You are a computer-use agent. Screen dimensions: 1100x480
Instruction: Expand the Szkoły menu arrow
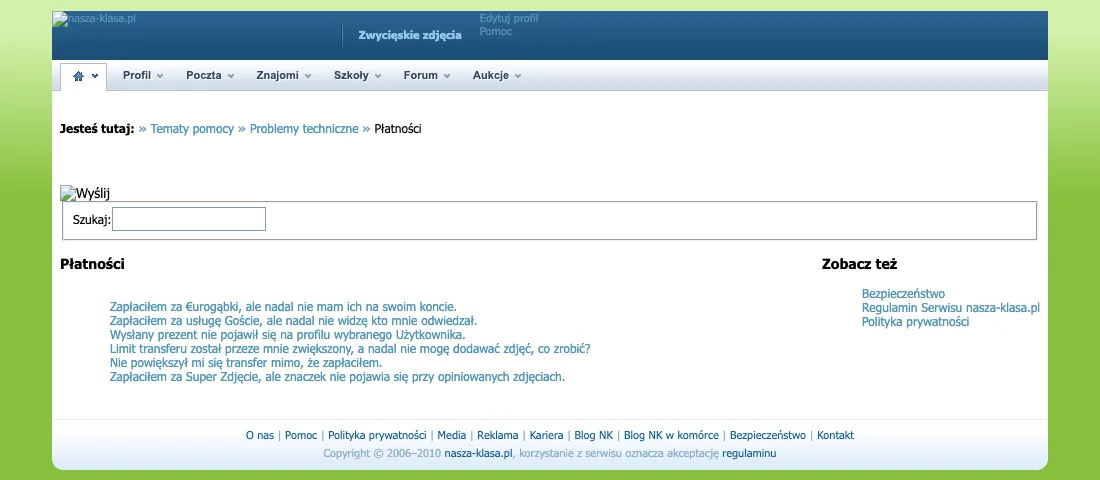coord(378,76)
